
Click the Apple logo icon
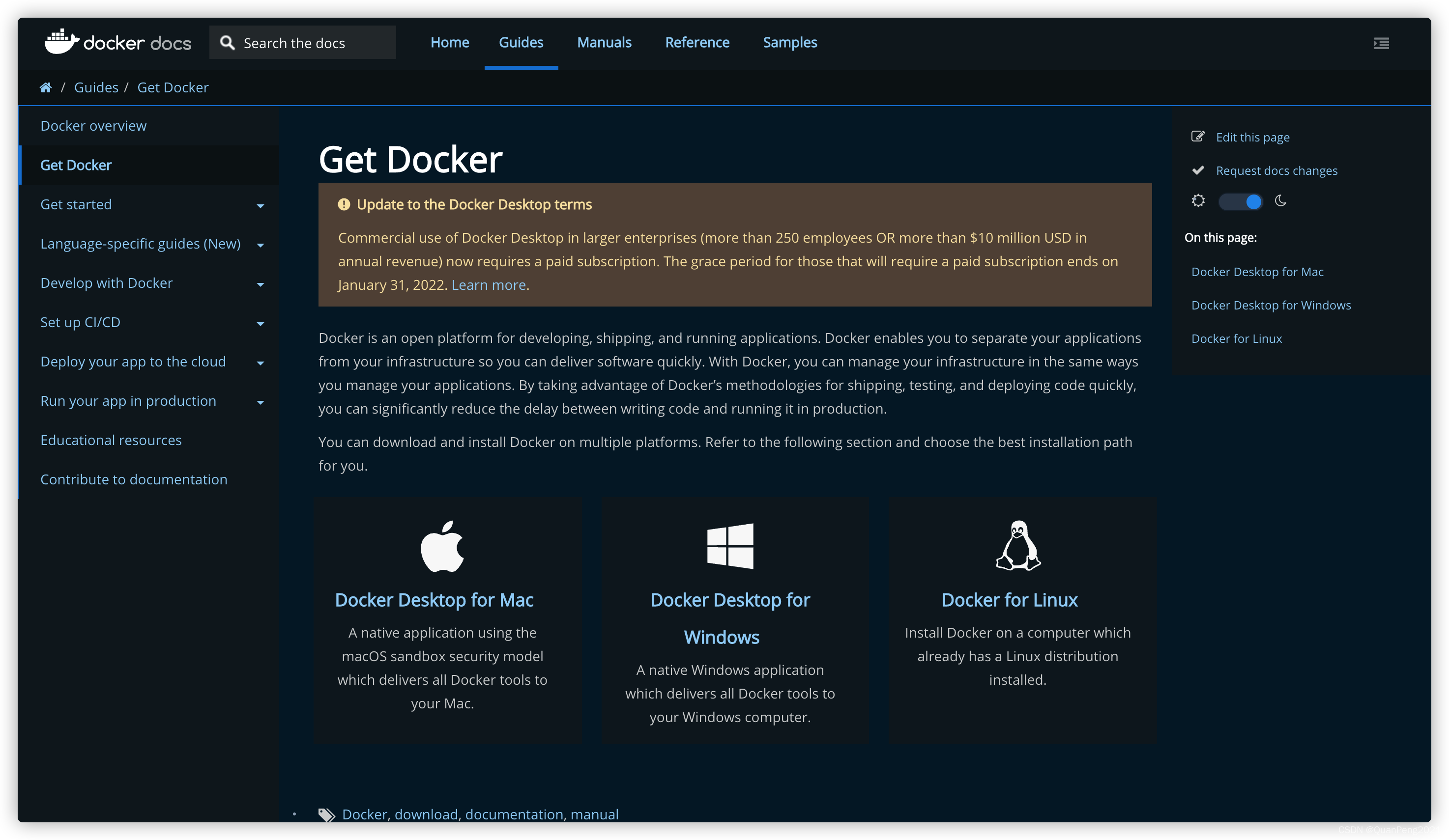(442, 546)
